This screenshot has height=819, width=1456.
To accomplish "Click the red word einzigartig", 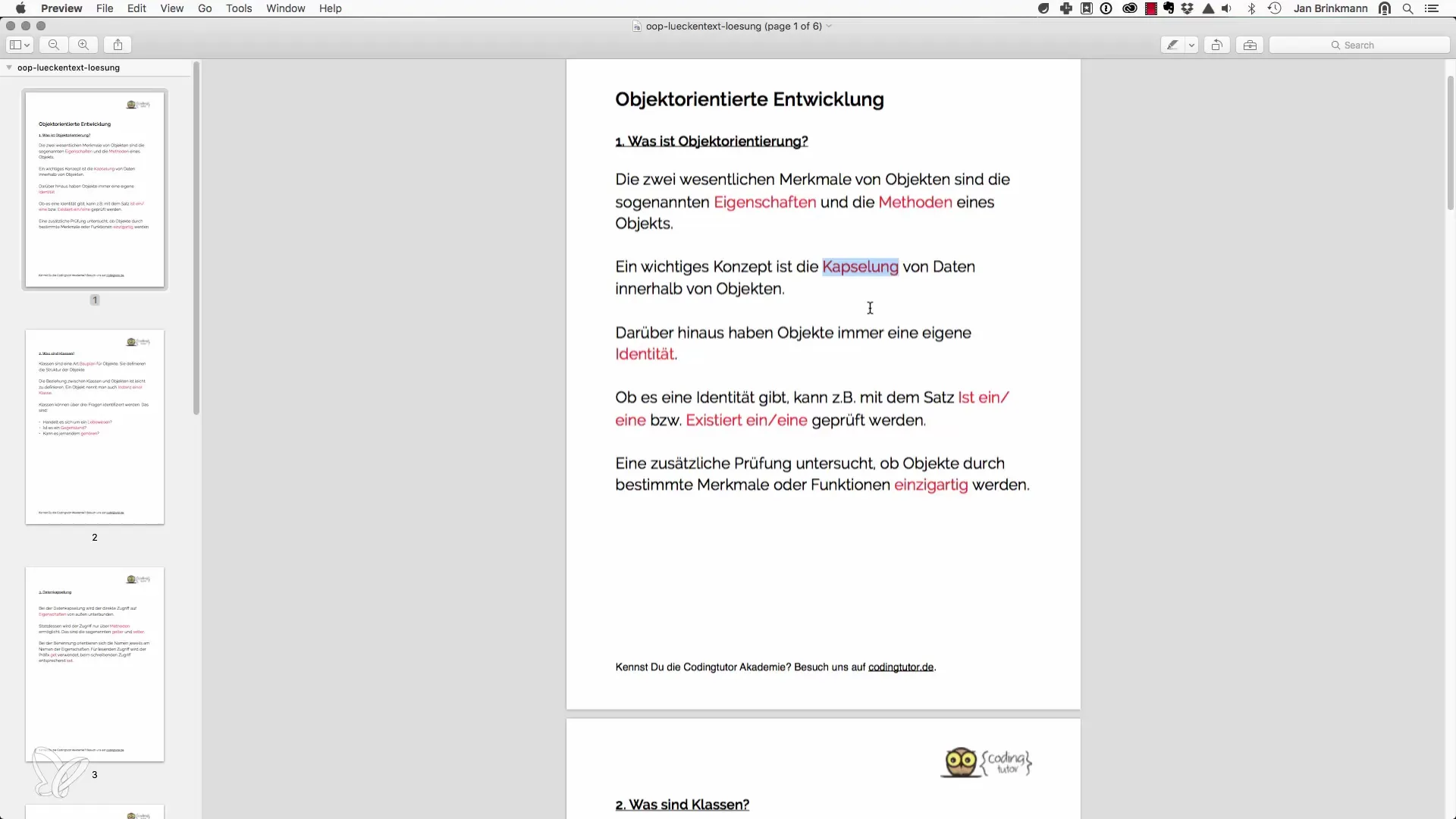I will tap(930, 485).
